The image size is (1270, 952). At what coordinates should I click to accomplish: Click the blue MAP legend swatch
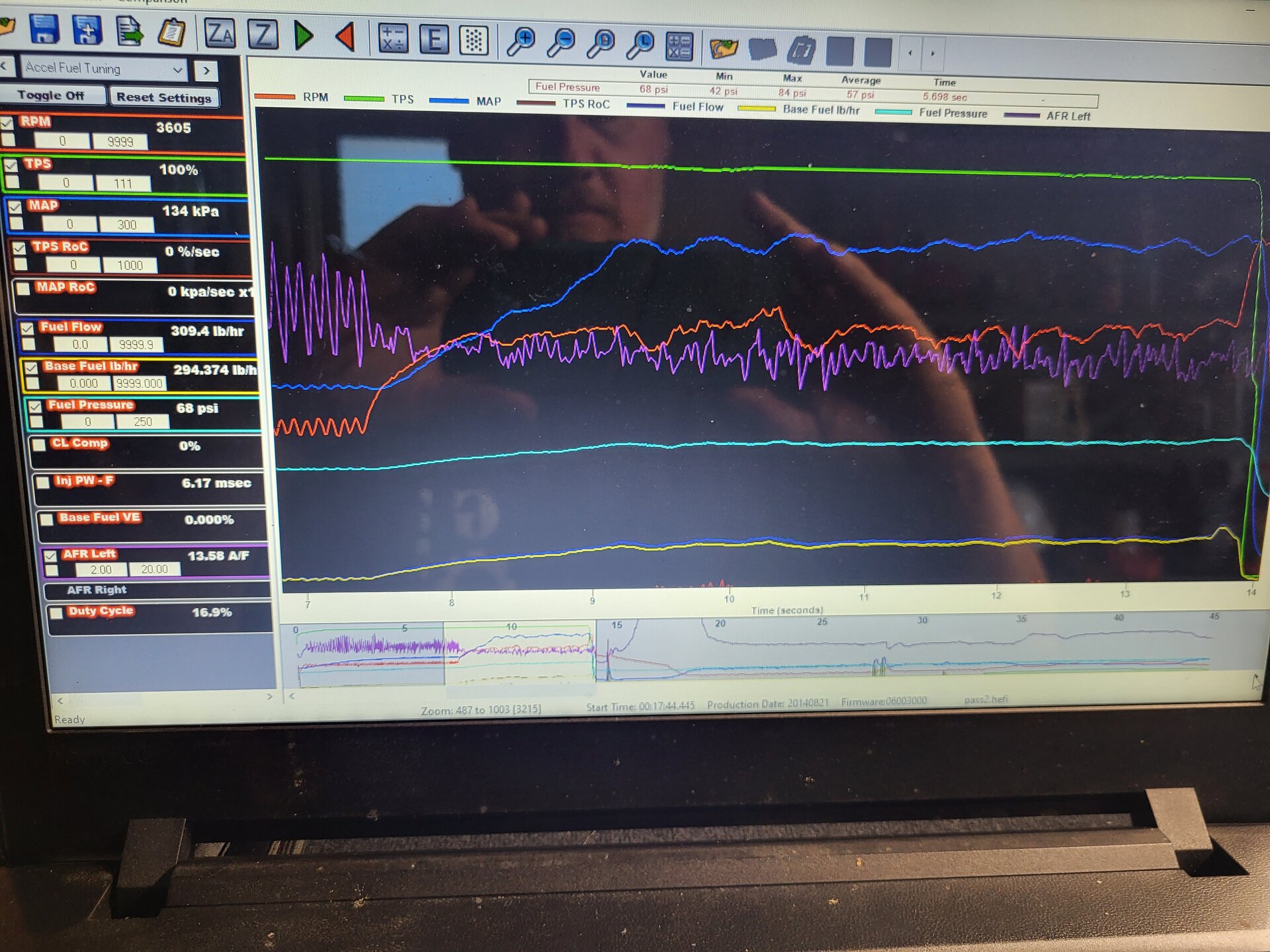click(449, 101)
